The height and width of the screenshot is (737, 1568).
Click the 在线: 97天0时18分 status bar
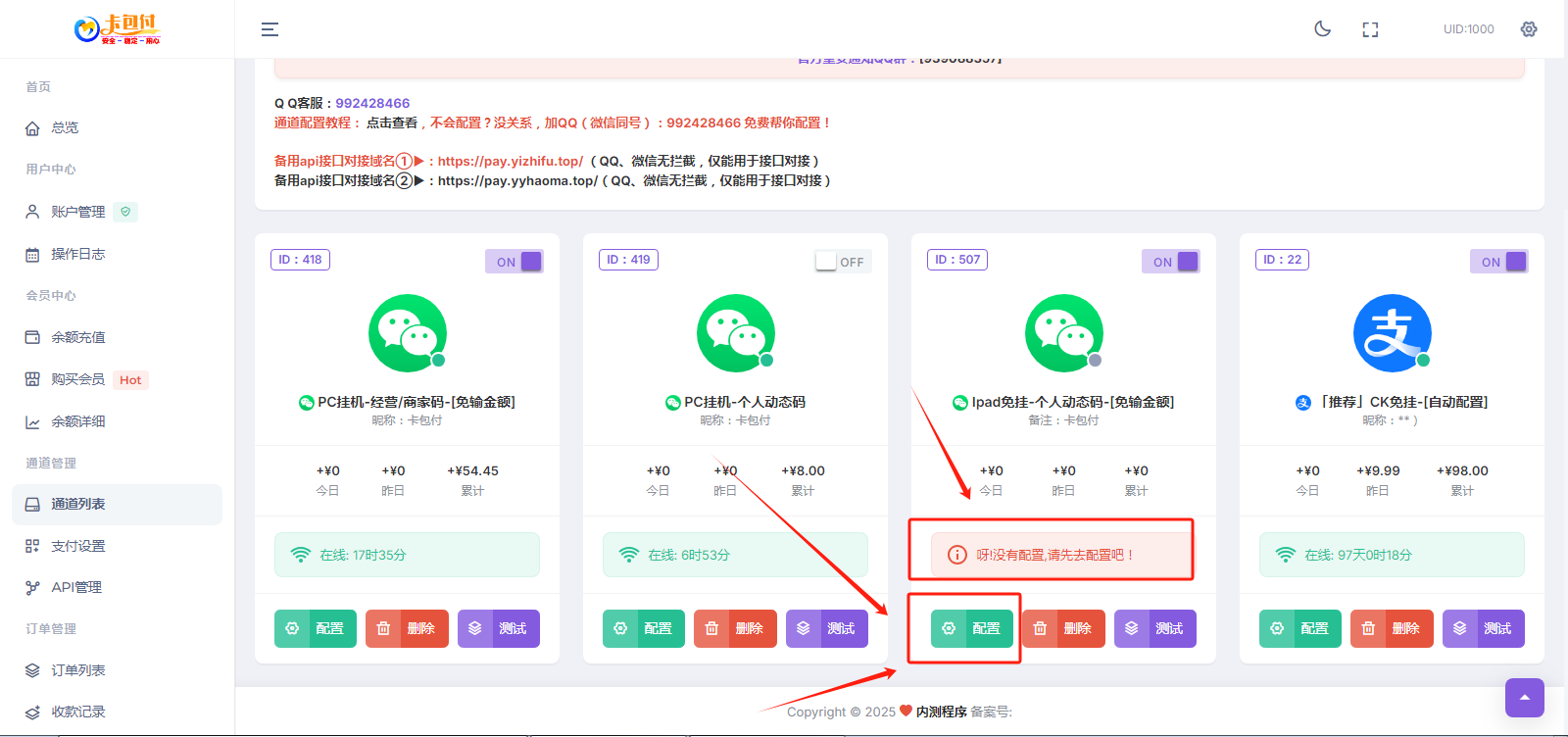[1392, 555]
